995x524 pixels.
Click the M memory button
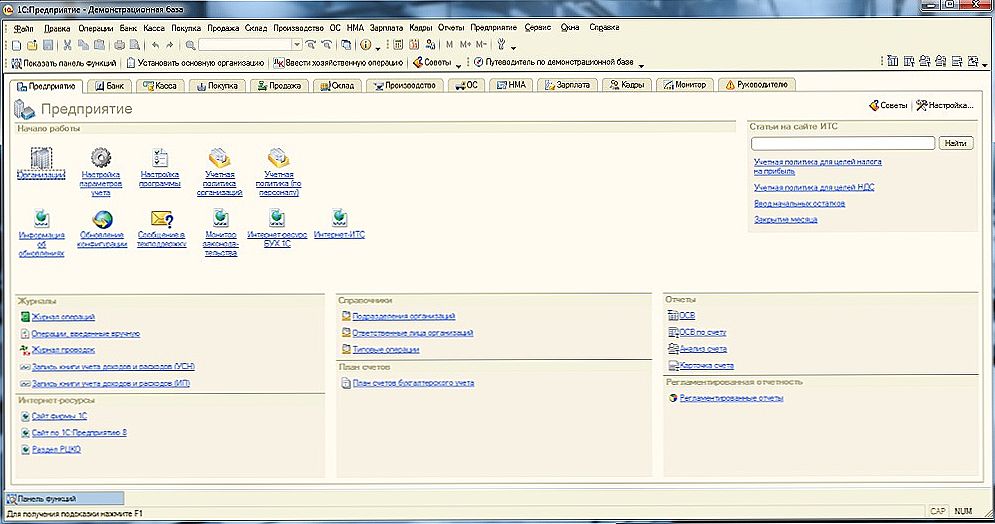(x=449, y=45)
